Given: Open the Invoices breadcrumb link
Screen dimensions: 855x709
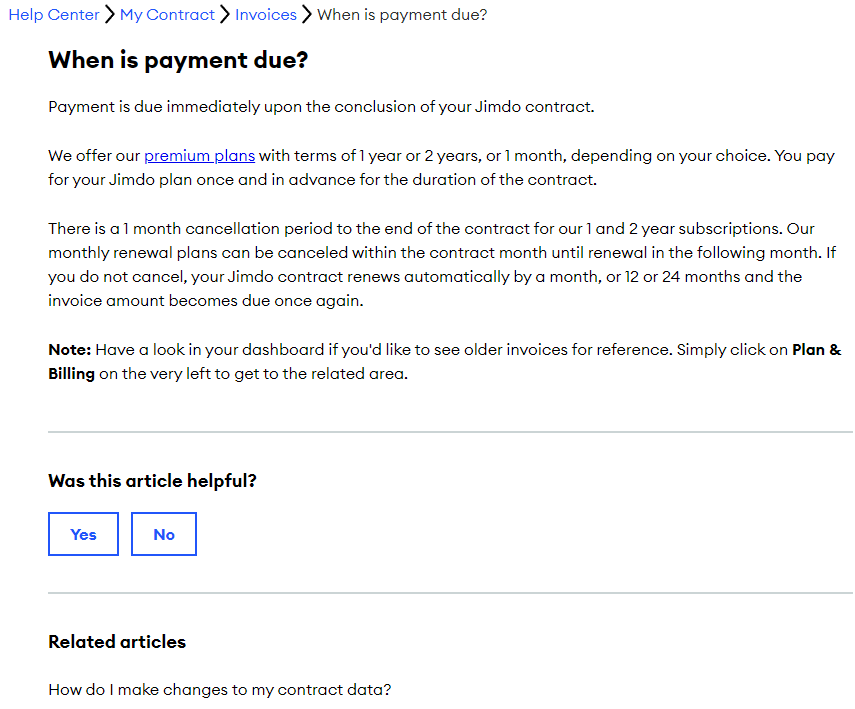Looking at the screenshot, I should tap(266, 15).
